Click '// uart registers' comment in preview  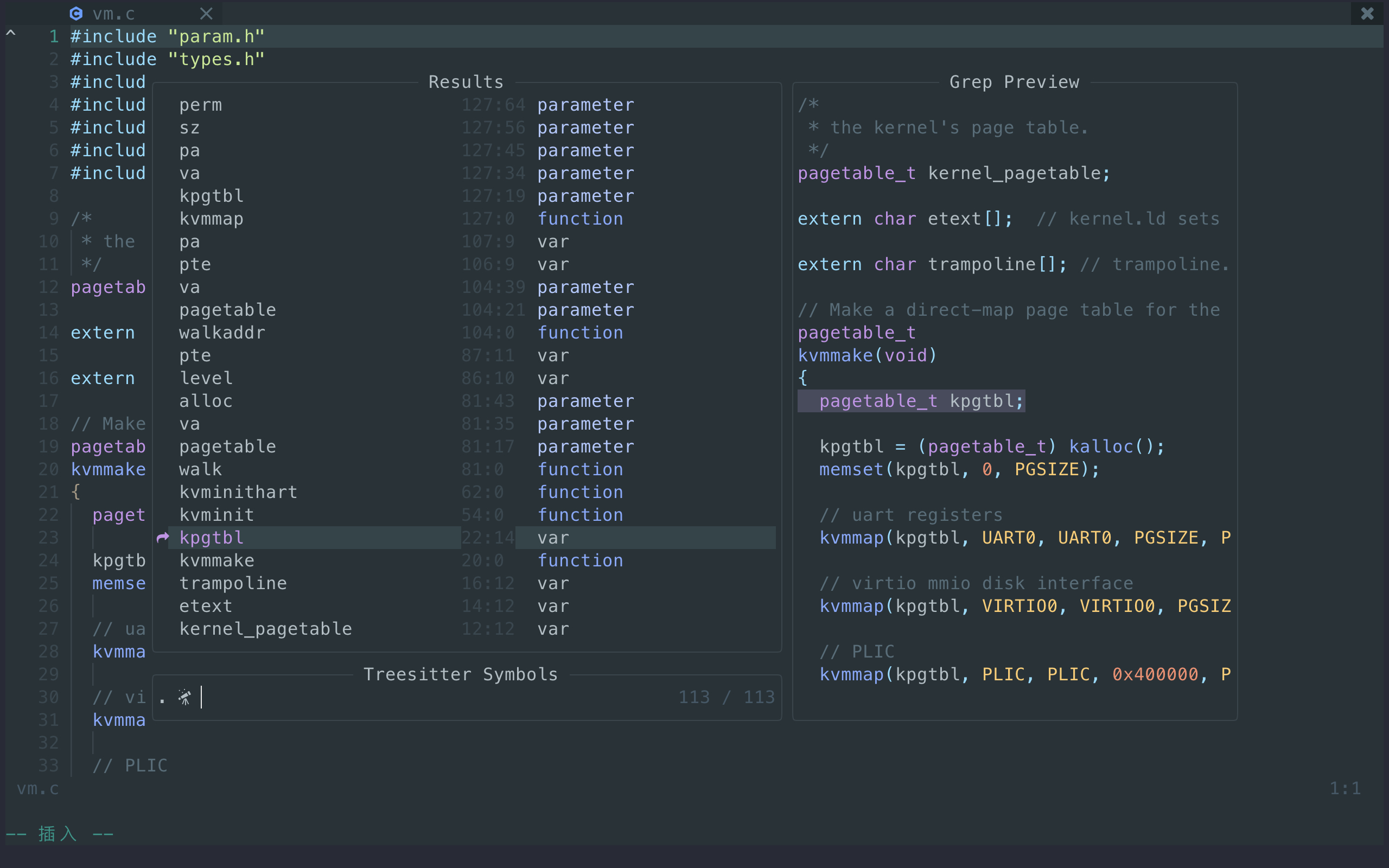click(911, 515)
